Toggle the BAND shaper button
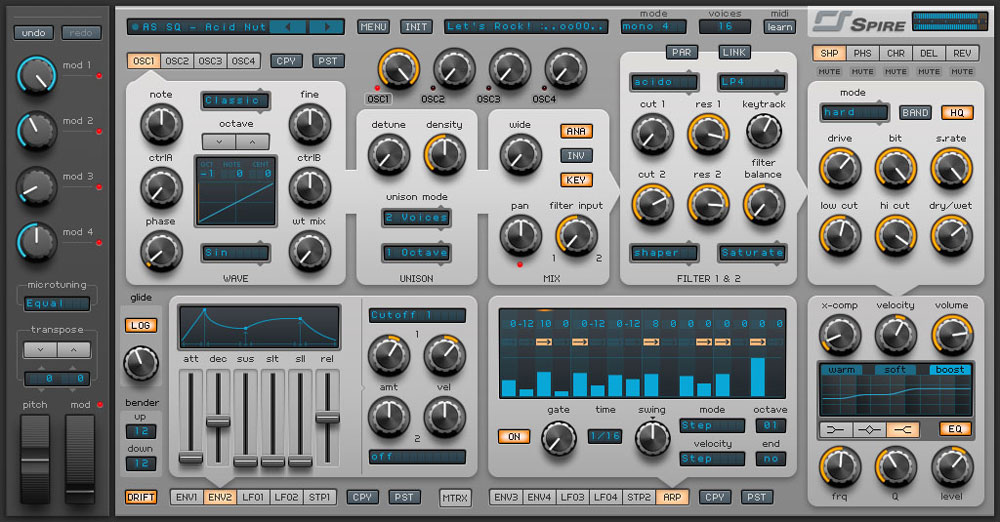 [x=915, y=112]
